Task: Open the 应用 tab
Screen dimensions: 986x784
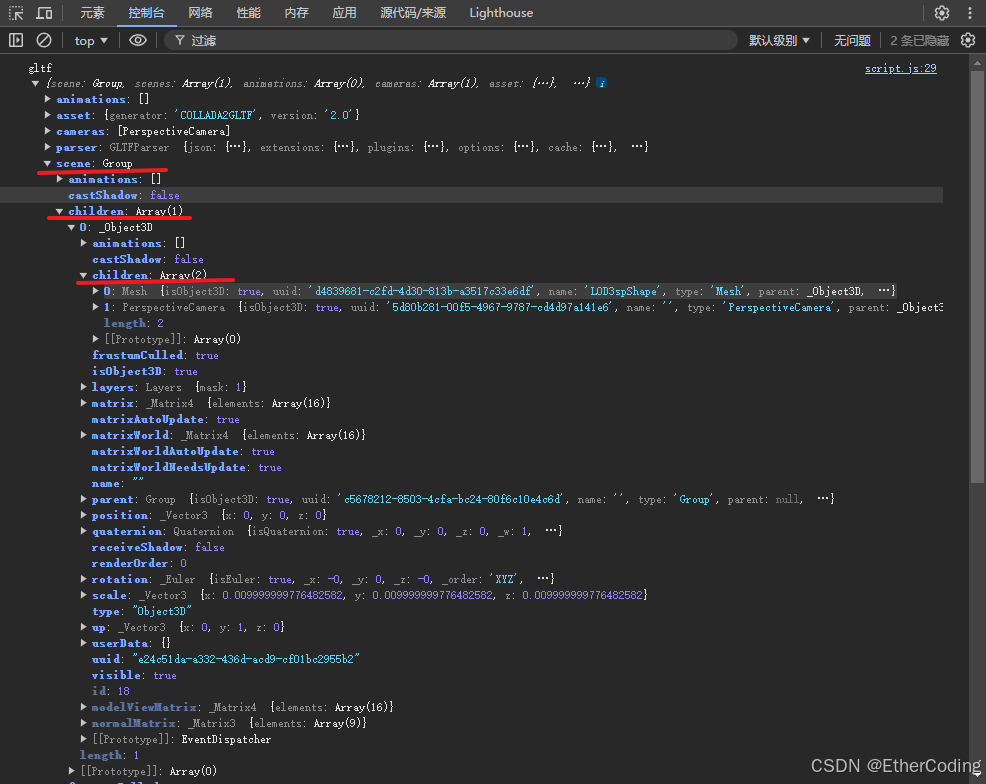Action: tap(344, 13)
